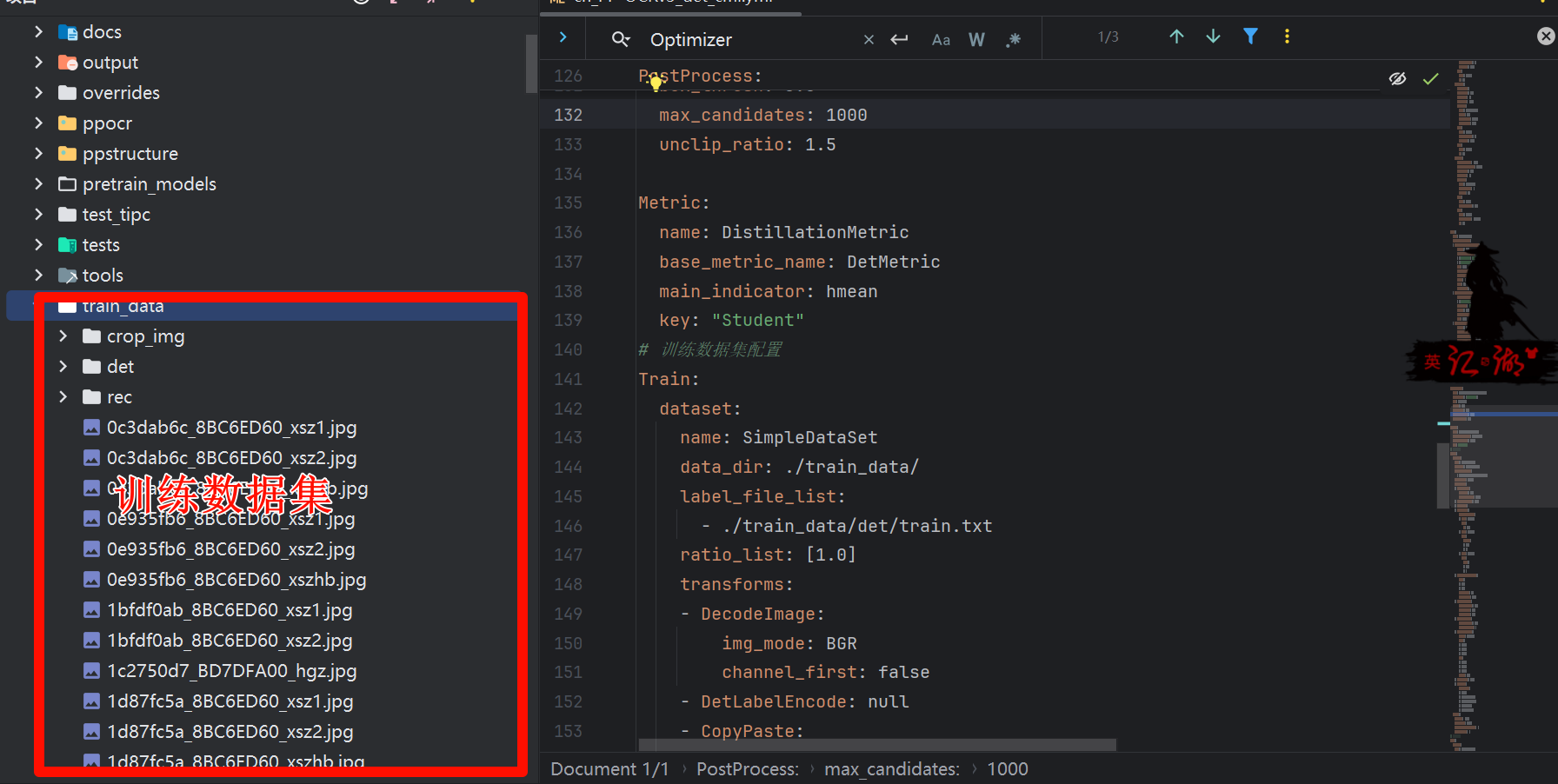Click the editor horizontal scrollbar
The height and width of the screenshot is (784, 1558).
point(877,745)
